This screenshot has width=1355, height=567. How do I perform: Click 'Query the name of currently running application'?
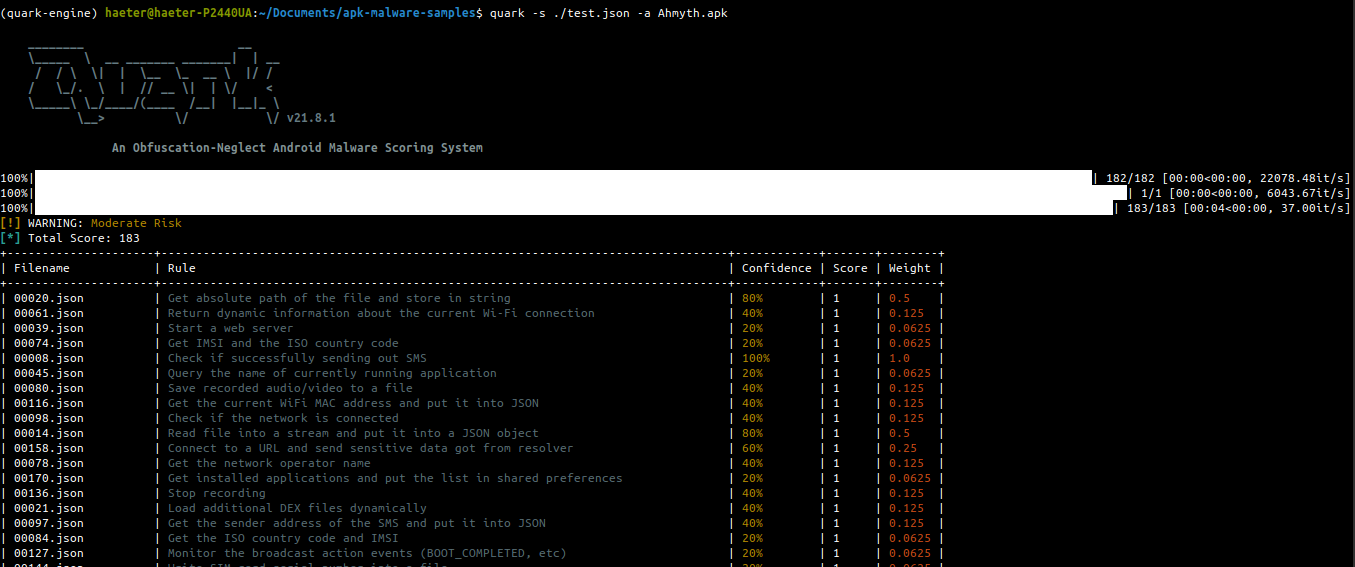(332, 373)
